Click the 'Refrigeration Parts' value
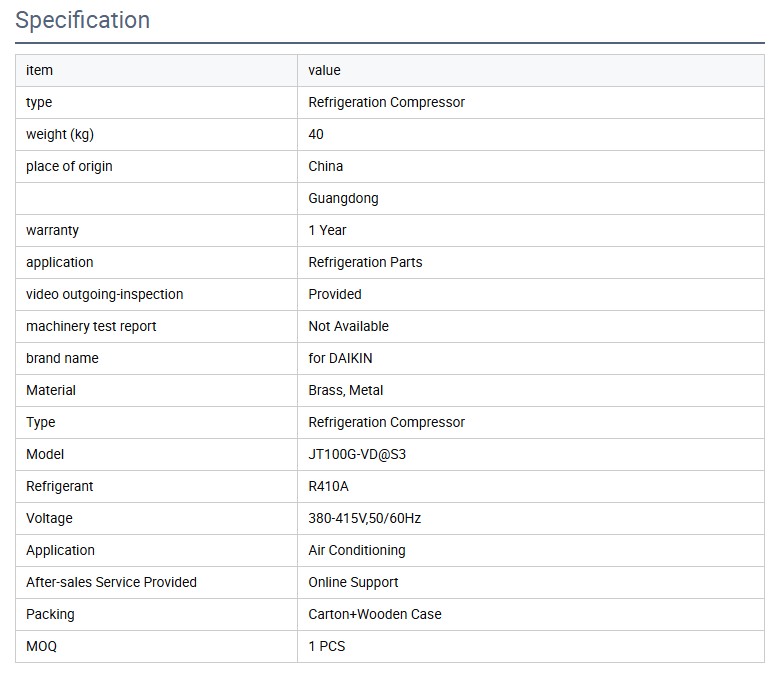The height and width of the screenshot is (673, 775). (365, 262)
